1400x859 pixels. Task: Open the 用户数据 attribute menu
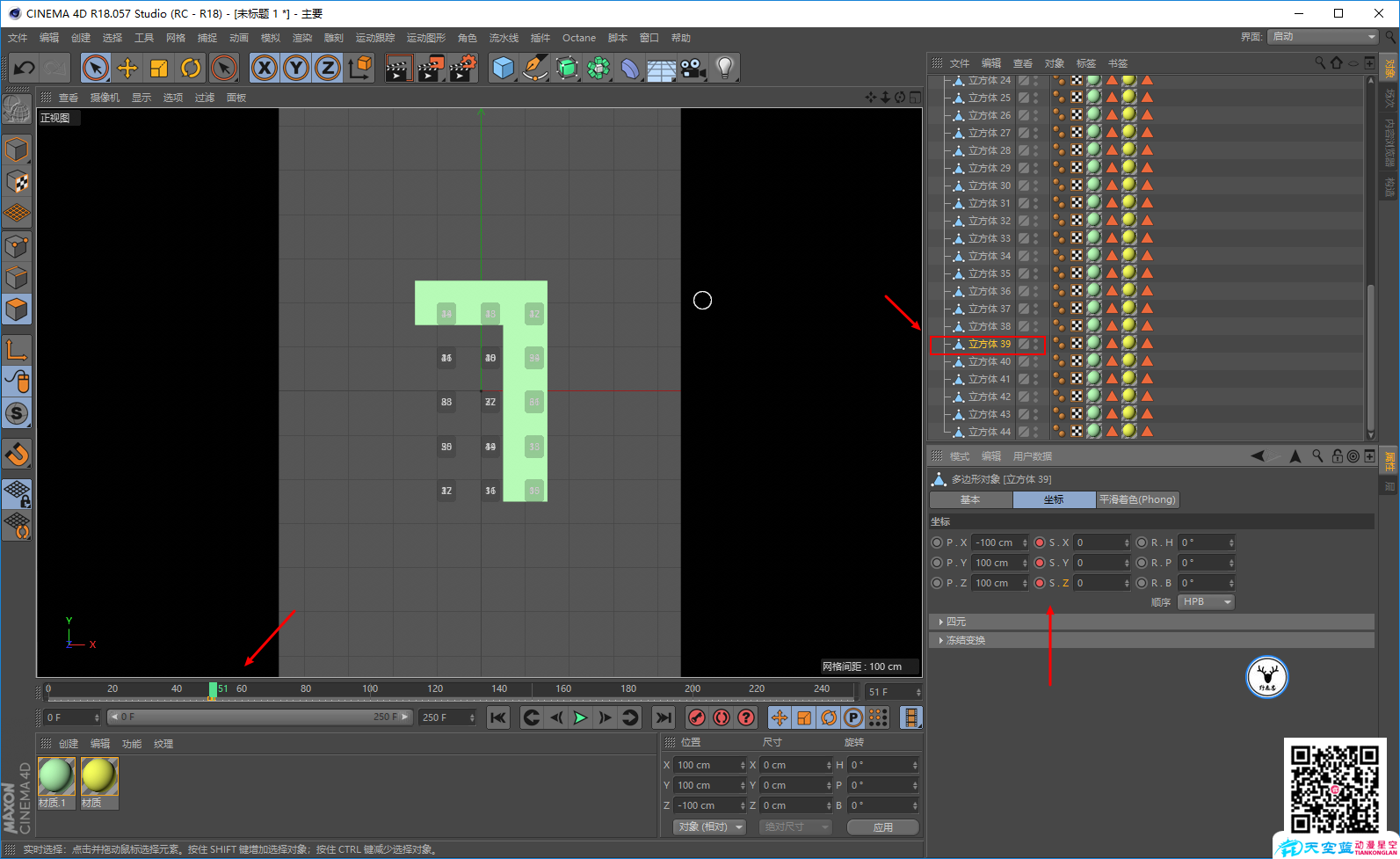coord(1032,456)
